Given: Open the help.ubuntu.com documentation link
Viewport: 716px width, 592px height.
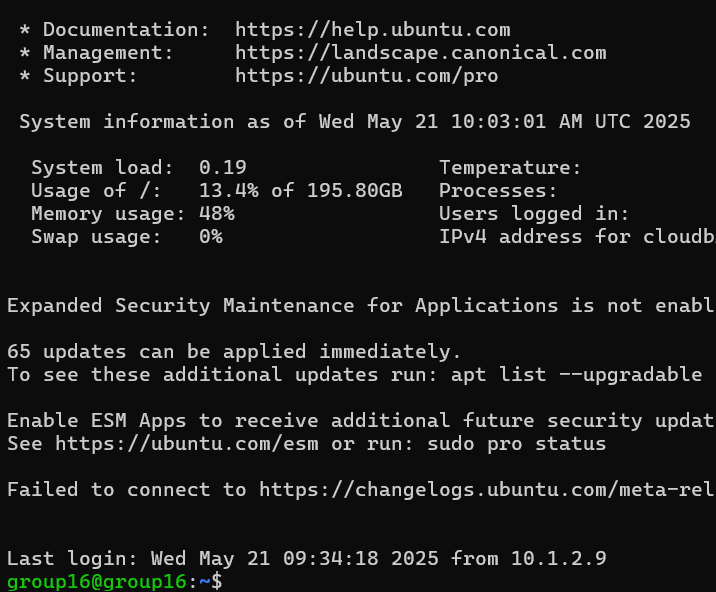Looking at the screenshot, I should 373,30.
